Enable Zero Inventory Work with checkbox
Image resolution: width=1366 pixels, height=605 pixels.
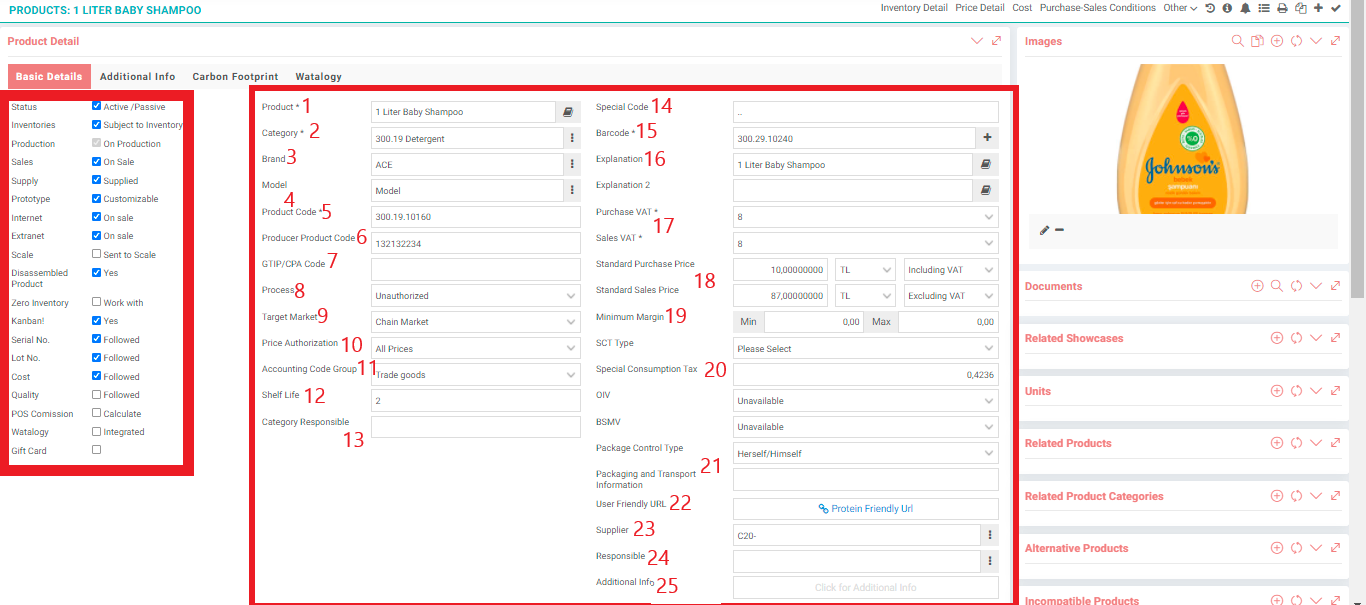96,302
